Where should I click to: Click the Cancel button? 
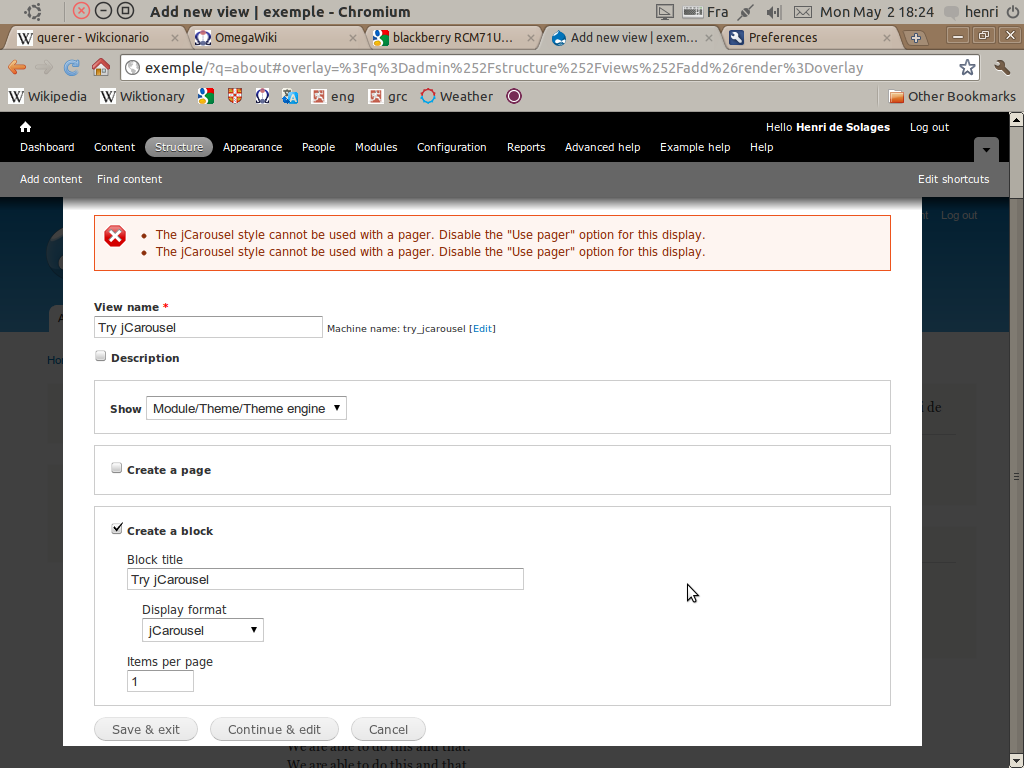[x=389, y=729]
